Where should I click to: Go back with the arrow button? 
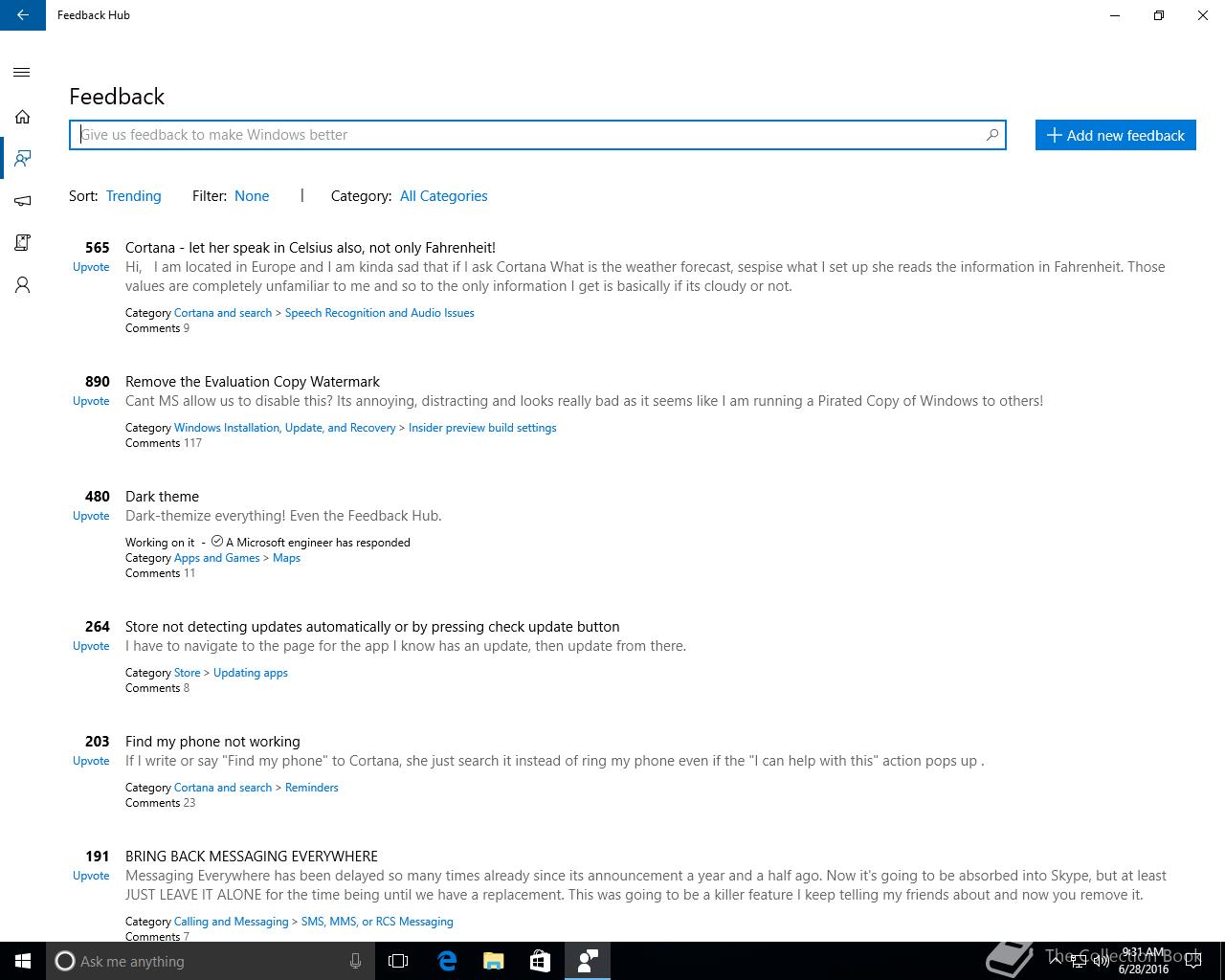[x=23, y=15]
